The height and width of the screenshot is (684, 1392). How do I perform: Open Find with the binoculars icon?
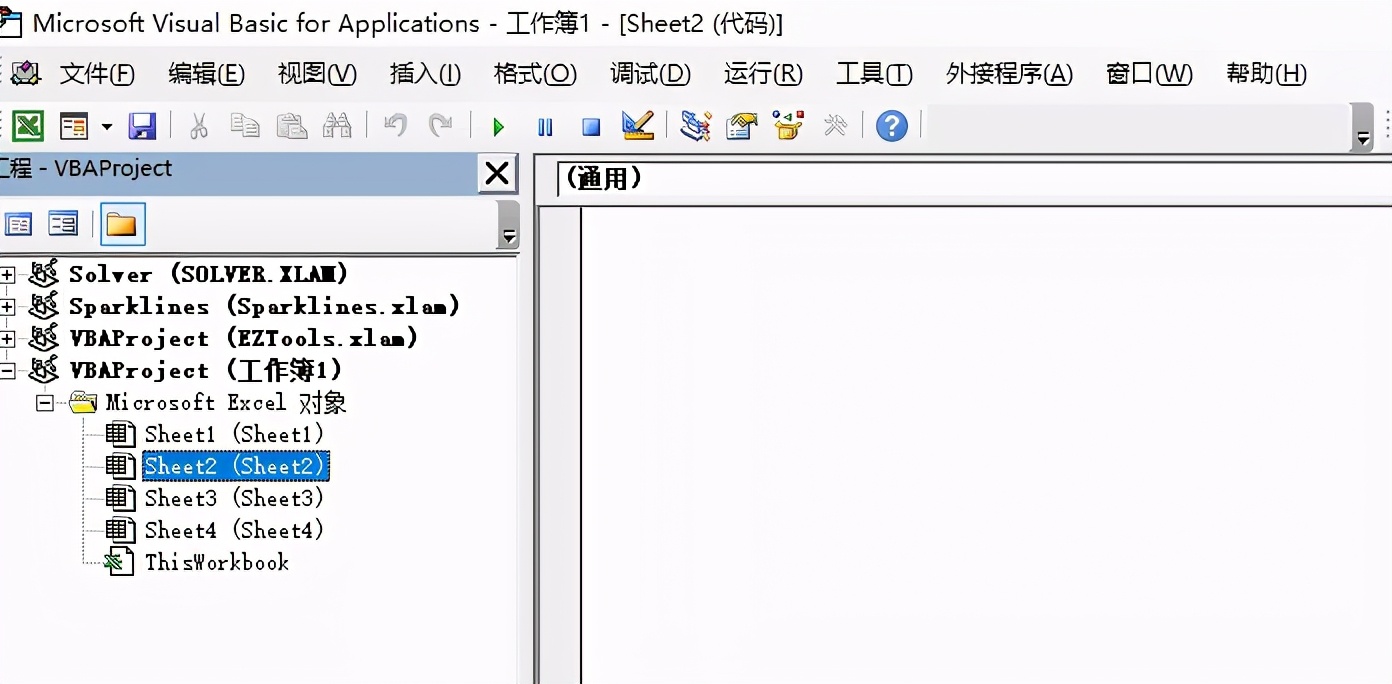(337, 126)
